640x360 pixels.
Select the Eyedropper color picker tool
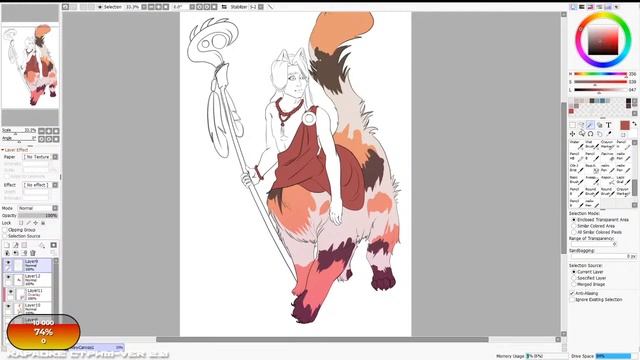click(x=609, y=134)
